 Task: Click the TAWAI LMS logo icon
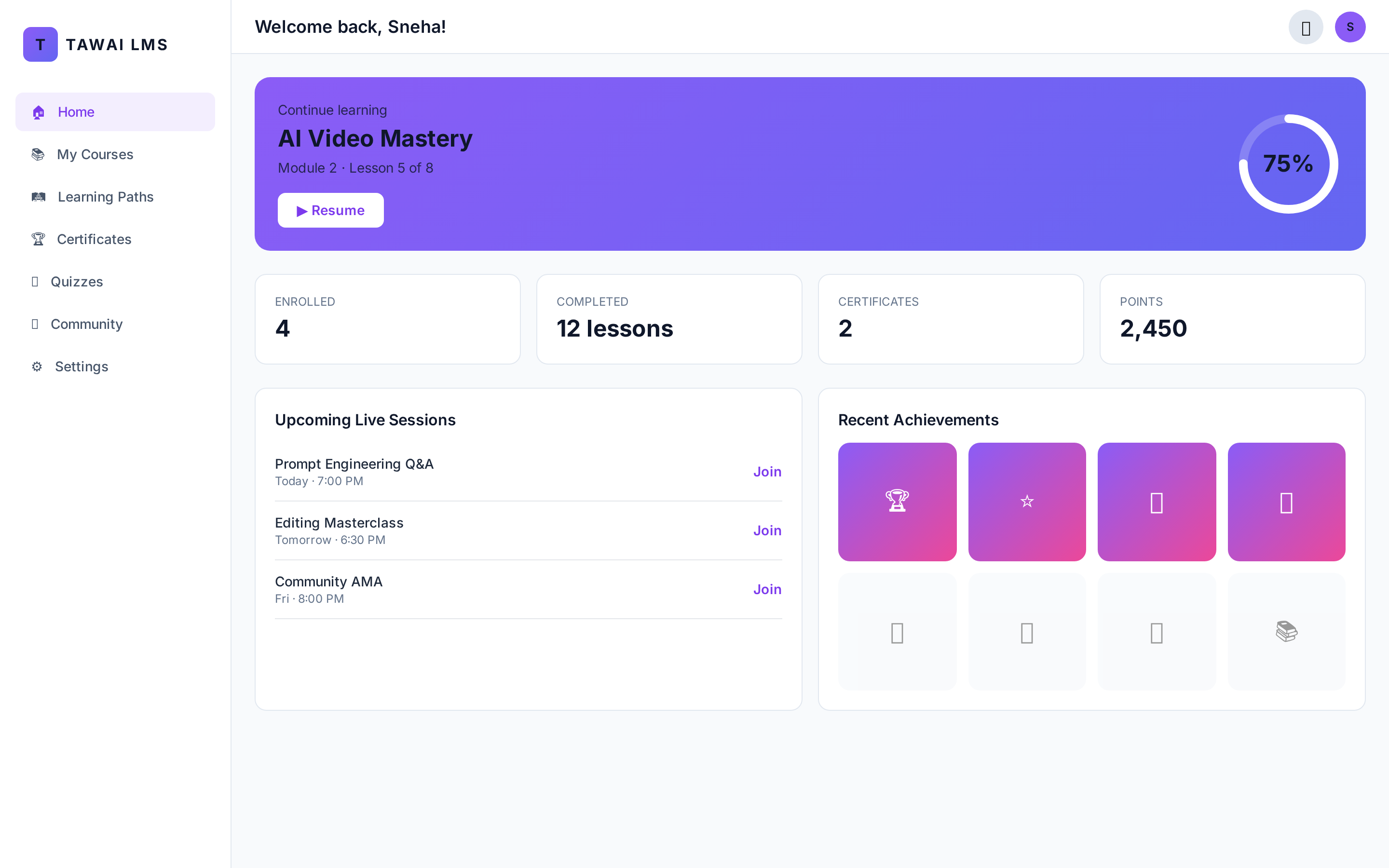coord(40,44)
